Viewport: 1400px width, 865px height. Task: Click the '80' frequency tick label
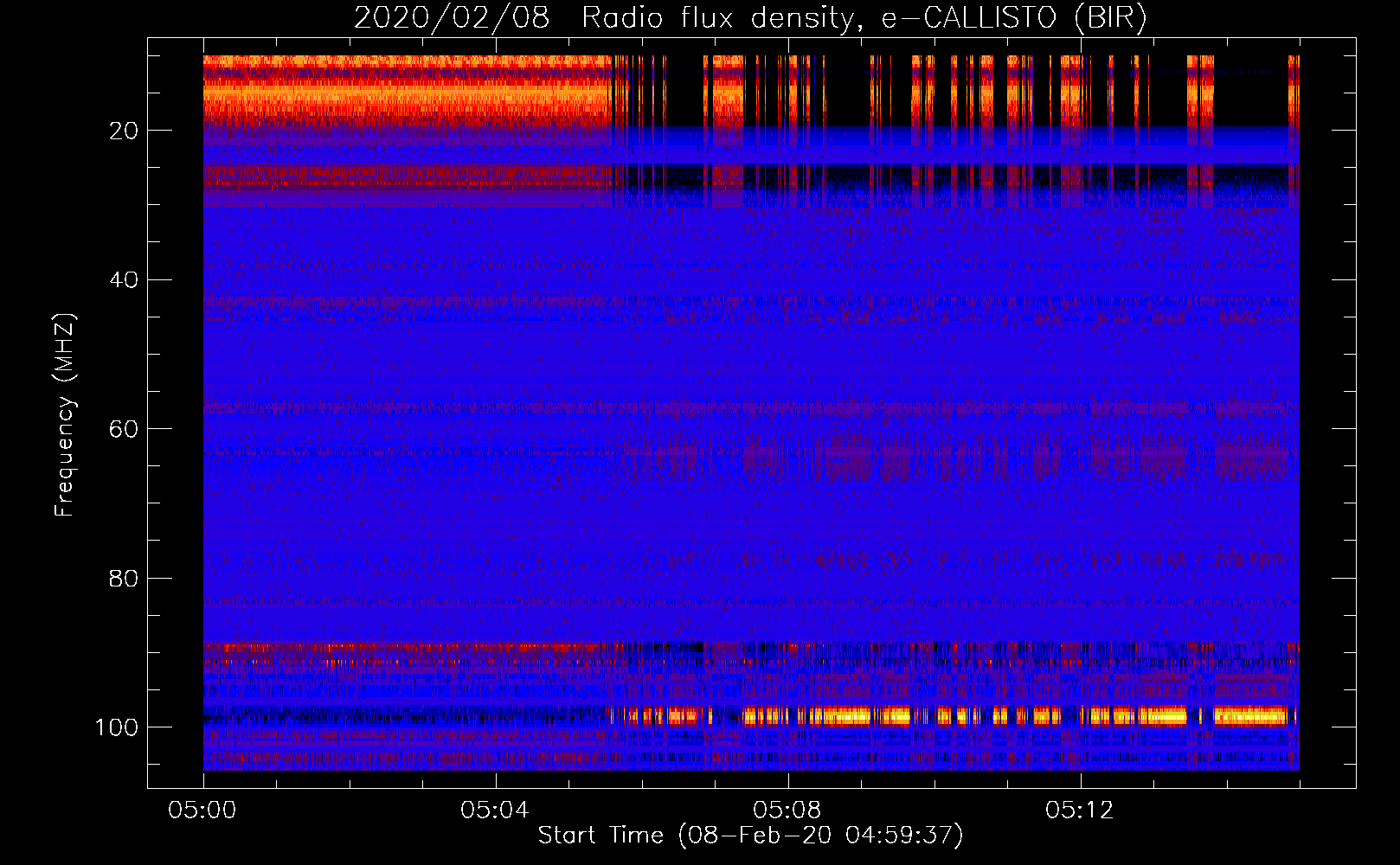pyautogui.click(x=124, y=578)
